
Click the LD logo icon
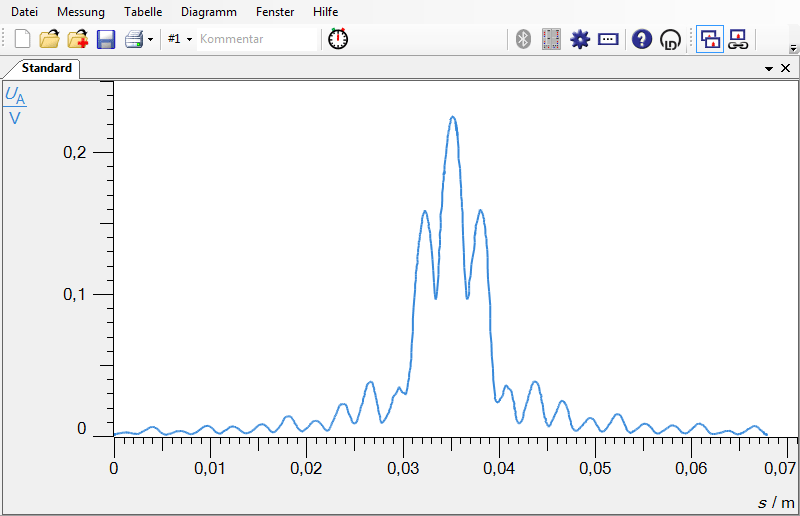pyautogui.click(x=670, y=39)
